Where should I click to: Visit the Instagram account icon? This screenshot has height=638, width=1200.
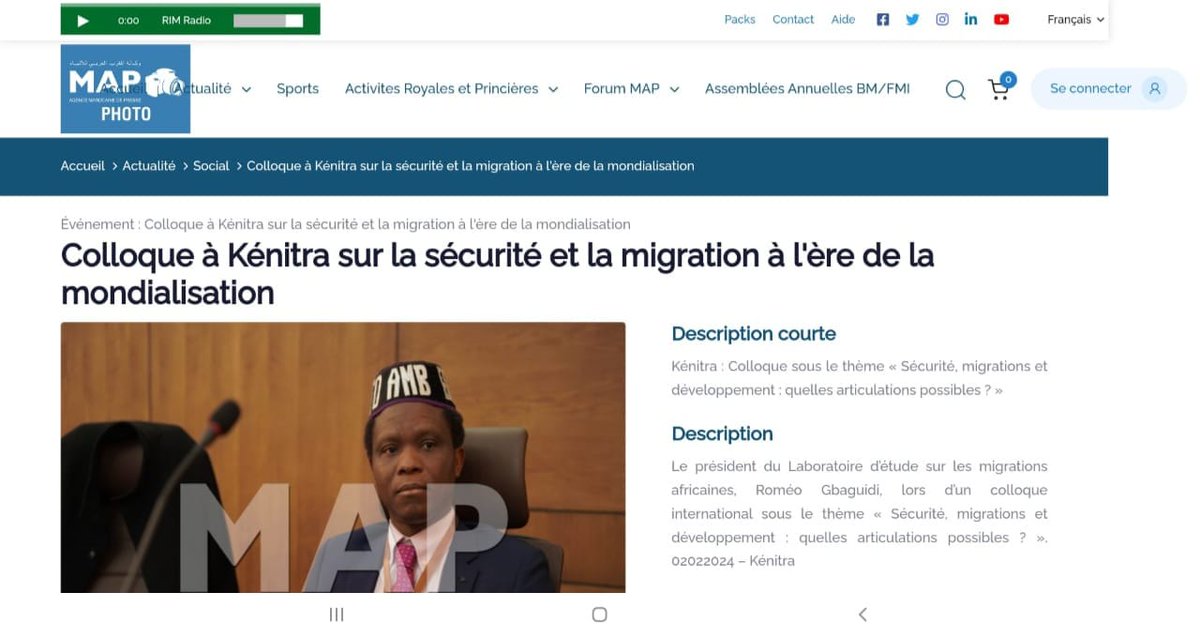pos(941,18)
